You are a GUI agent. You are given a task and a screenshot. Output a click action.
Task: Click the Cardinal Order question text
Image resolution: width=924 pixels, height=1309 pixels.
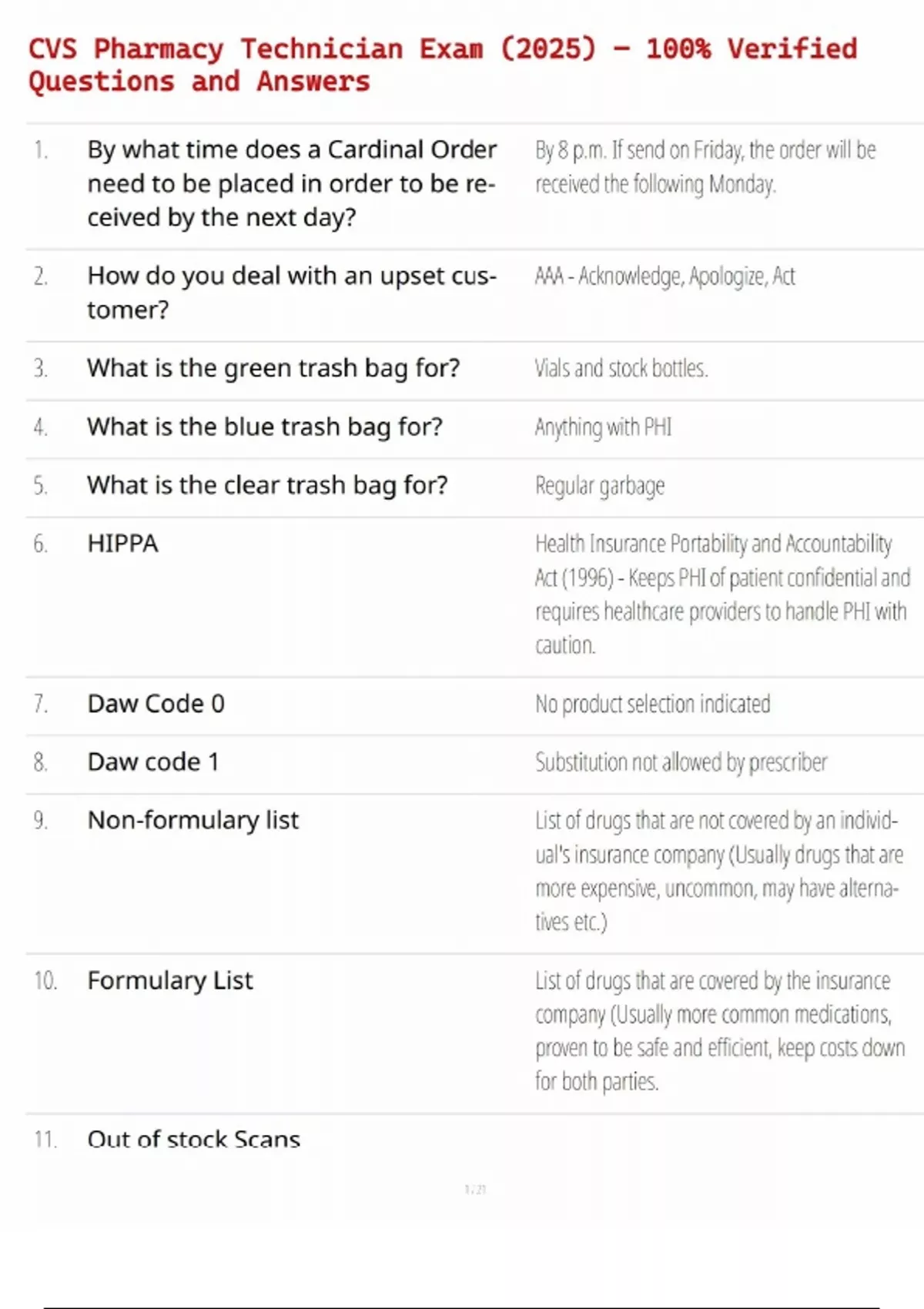click(292, 183)
